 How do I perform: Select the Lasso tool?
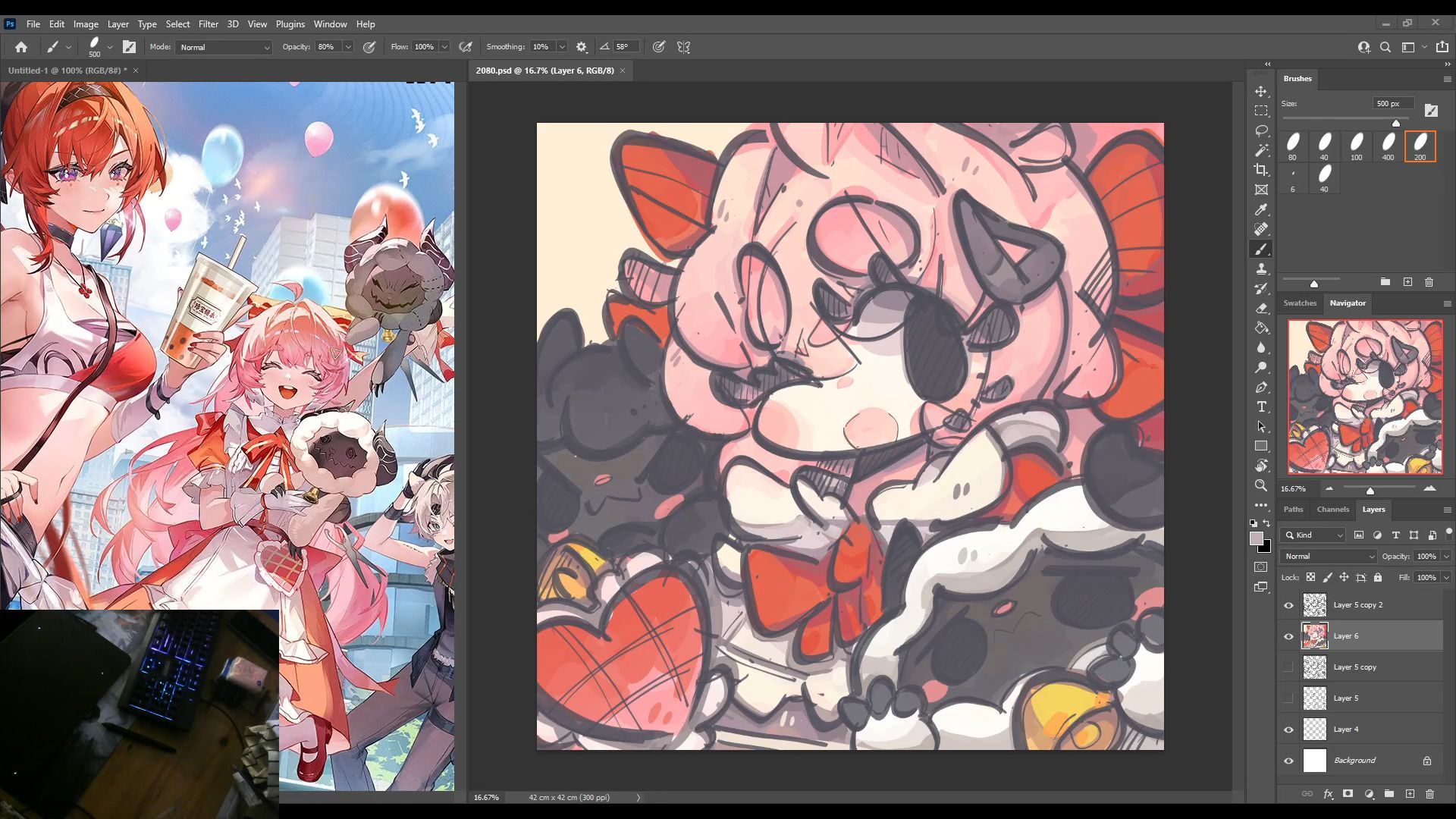[x=1261, y=130]
